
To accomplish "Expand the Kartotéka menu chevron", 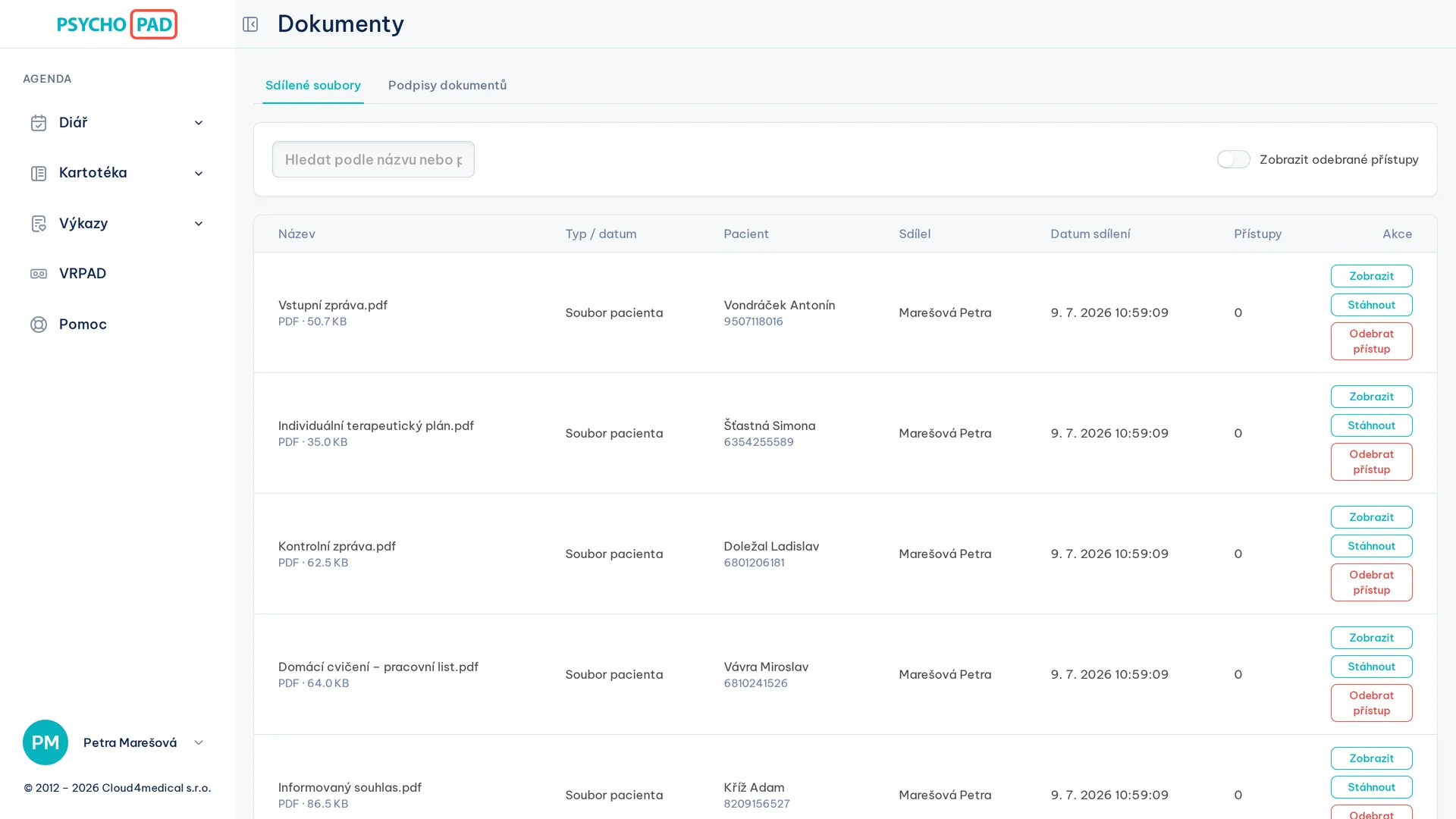I will pos(199,174).
